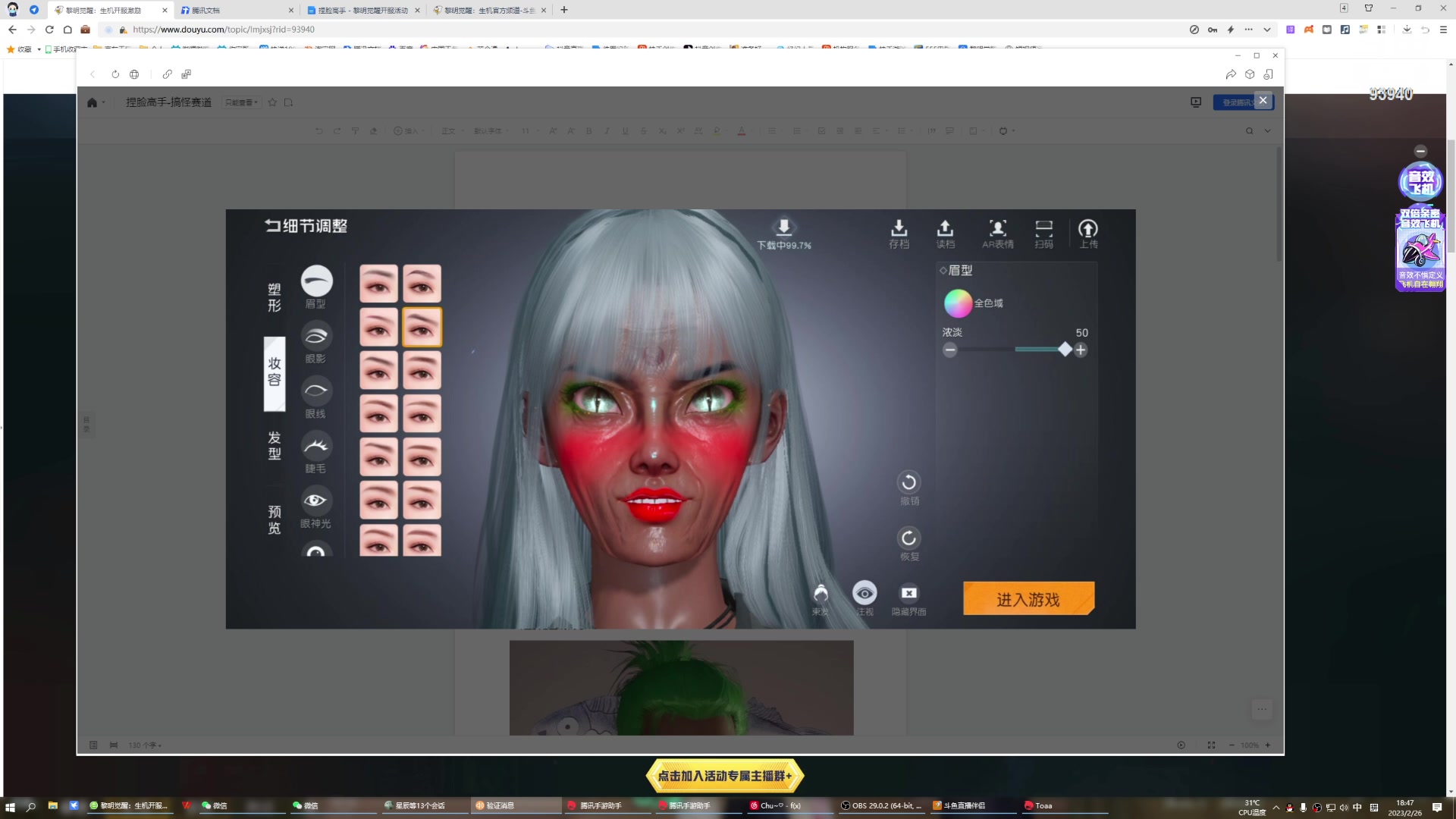Click 点击加入活动专属主播群 banner button
Image resolution: width=1456 pixels, height=819 pixels.
coord(724,776)
